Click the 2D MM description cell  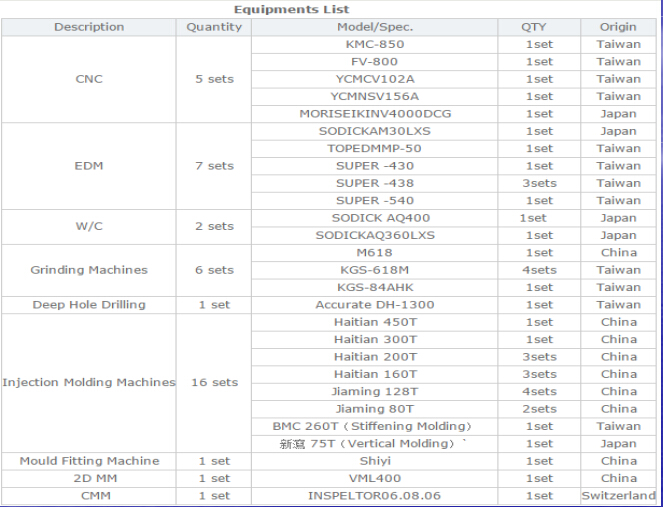(89, 478)
